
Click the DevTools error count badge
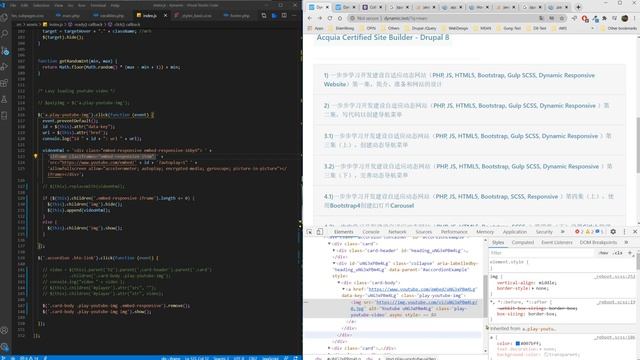(x=579, y=231)
